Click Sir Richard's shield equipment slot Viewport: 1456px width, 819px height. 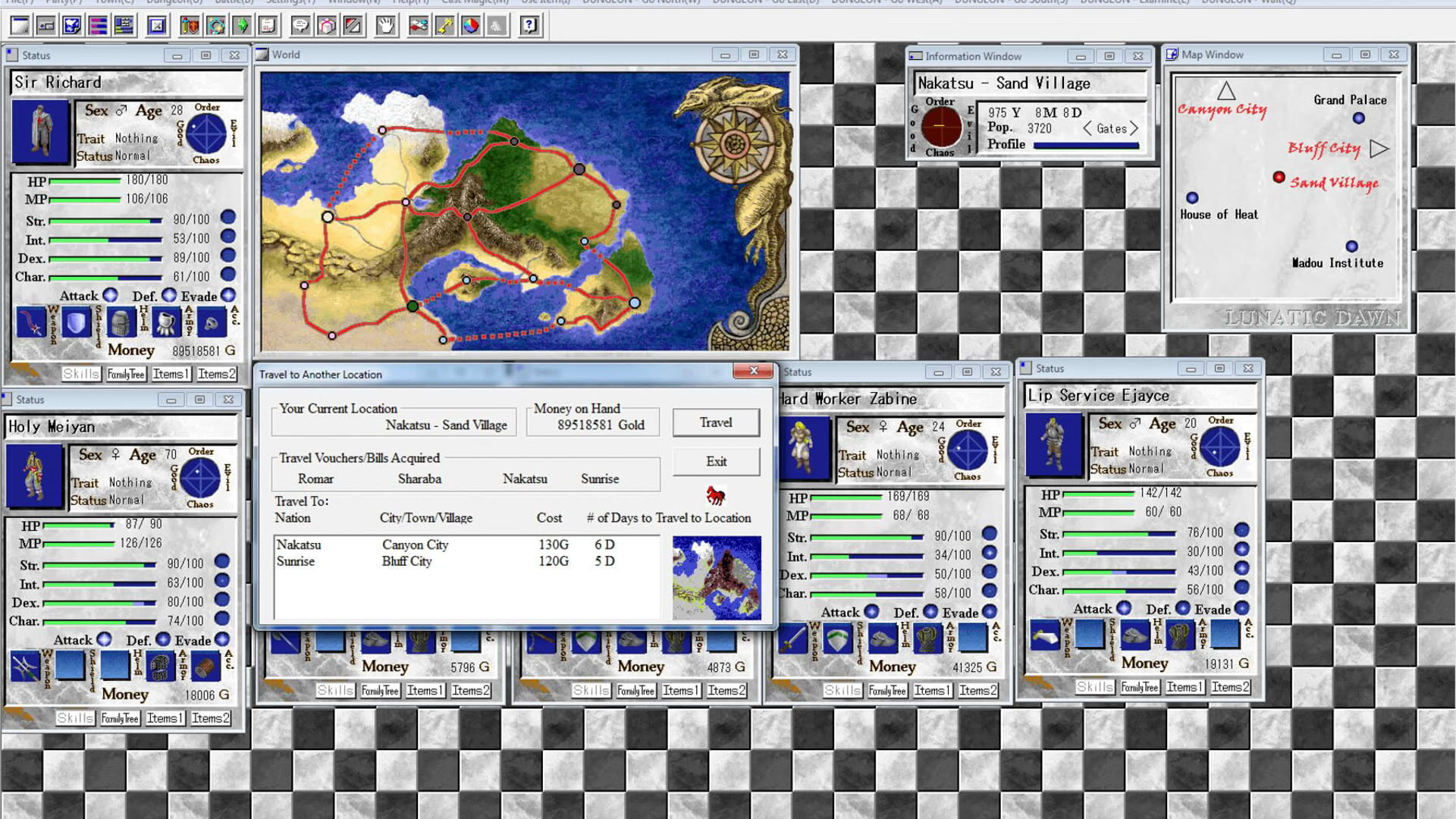point(76,322)
